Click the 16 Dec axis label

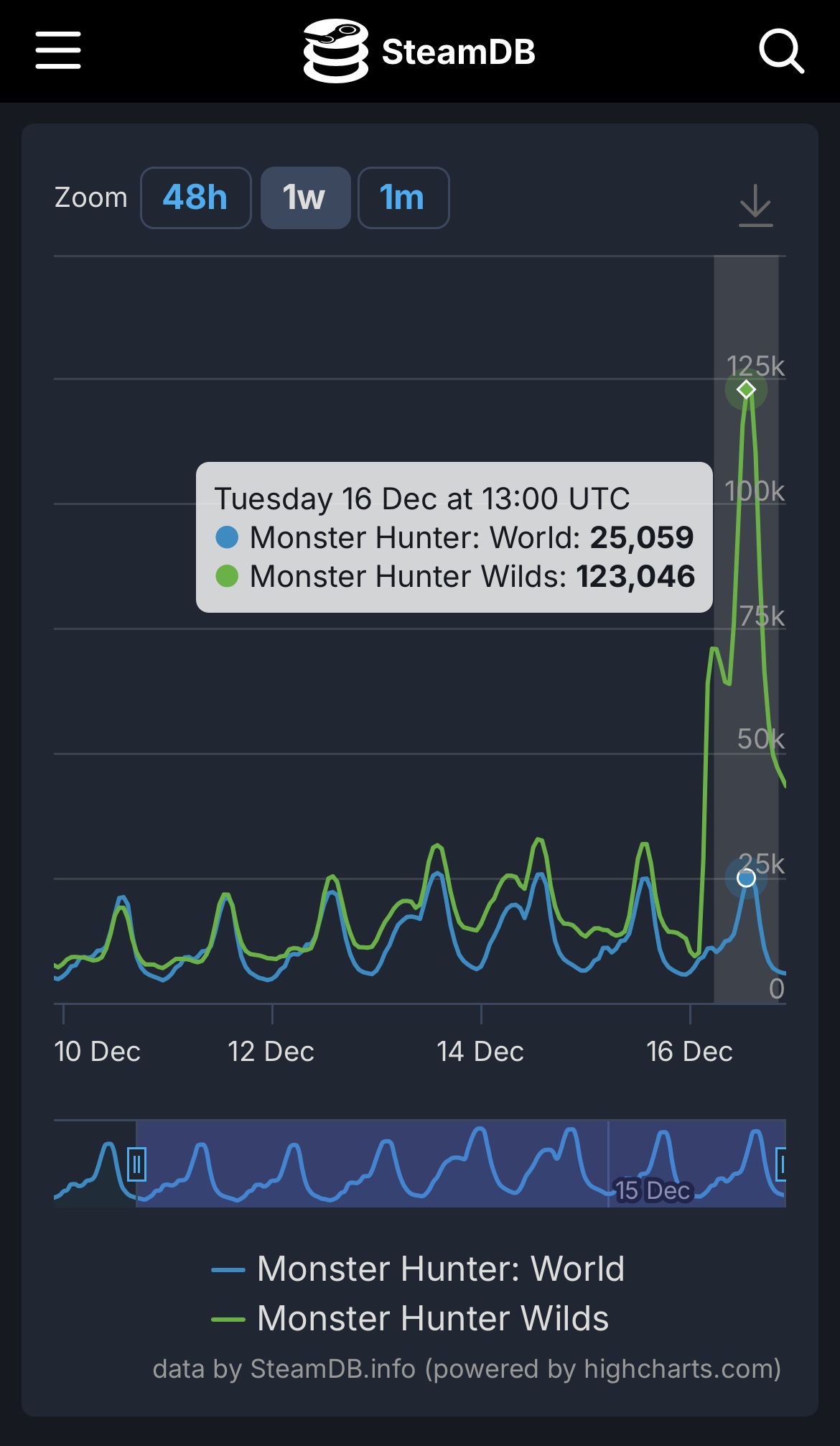(689, 1052)
